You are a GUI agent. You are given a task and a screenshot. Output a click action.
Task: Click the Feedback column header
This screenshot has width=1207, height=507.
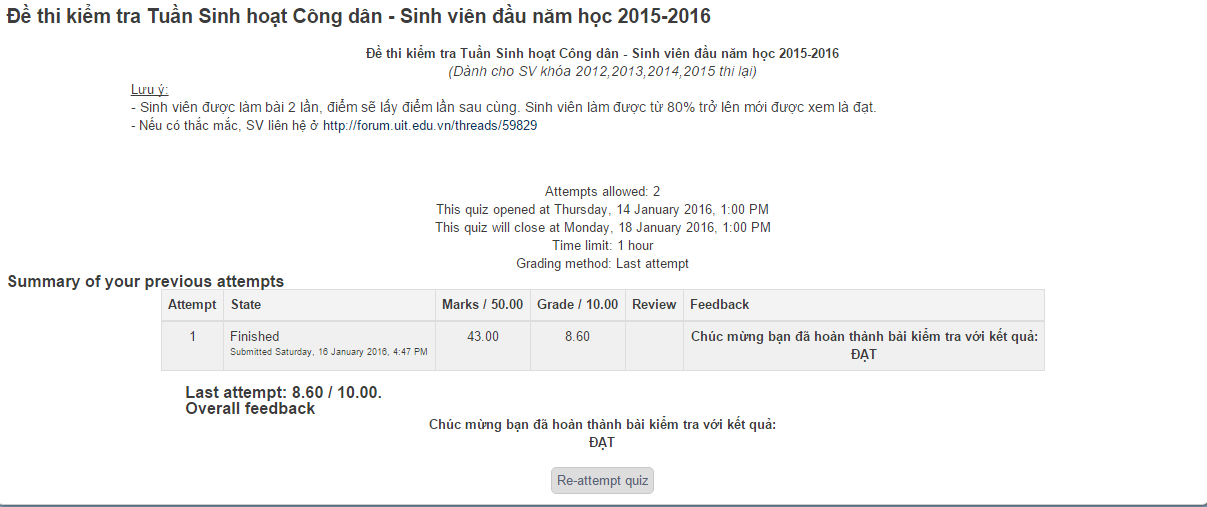coord(719,304)
